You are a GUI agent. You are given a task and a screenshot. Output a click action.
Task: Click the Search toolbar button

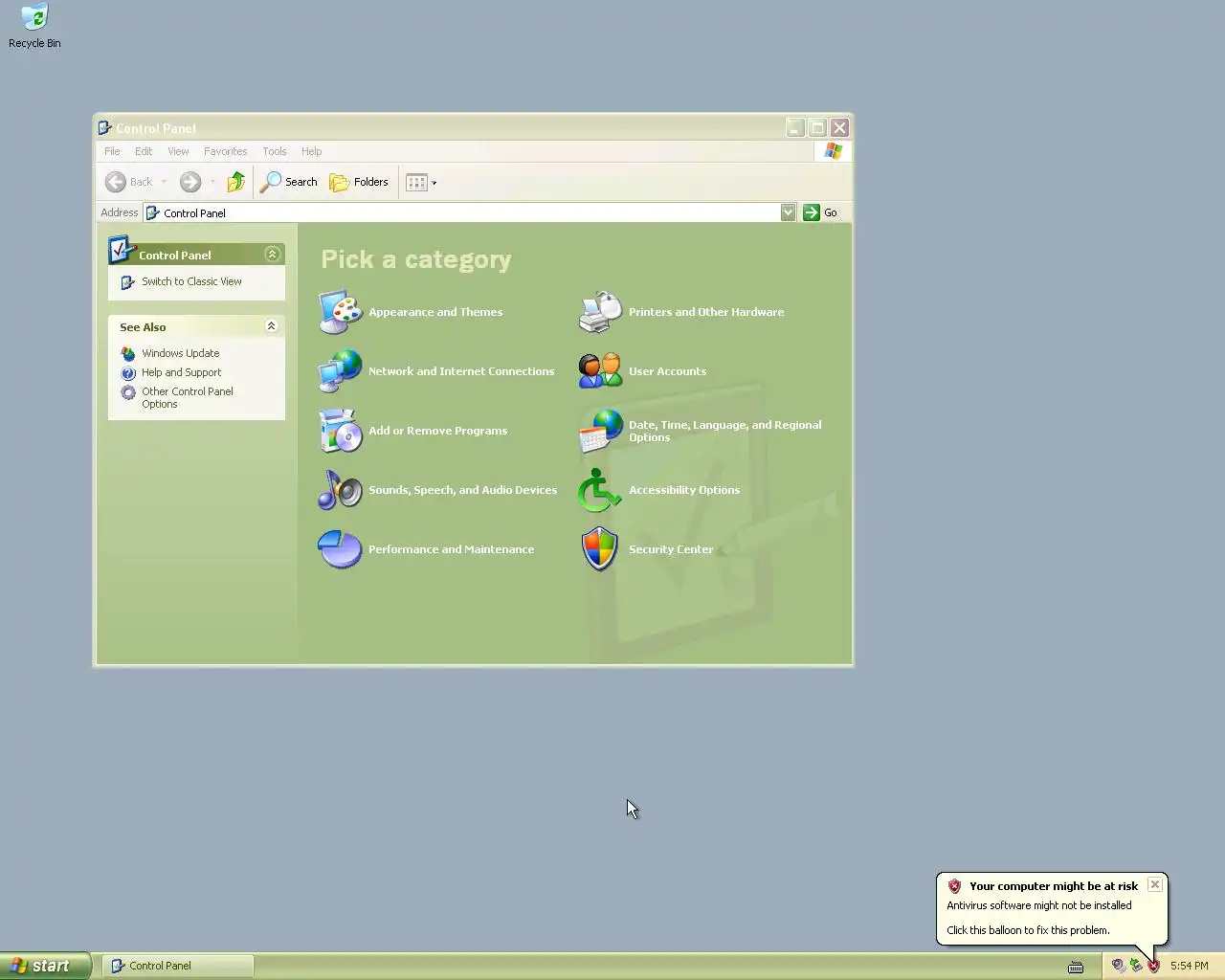pos(289,182)
